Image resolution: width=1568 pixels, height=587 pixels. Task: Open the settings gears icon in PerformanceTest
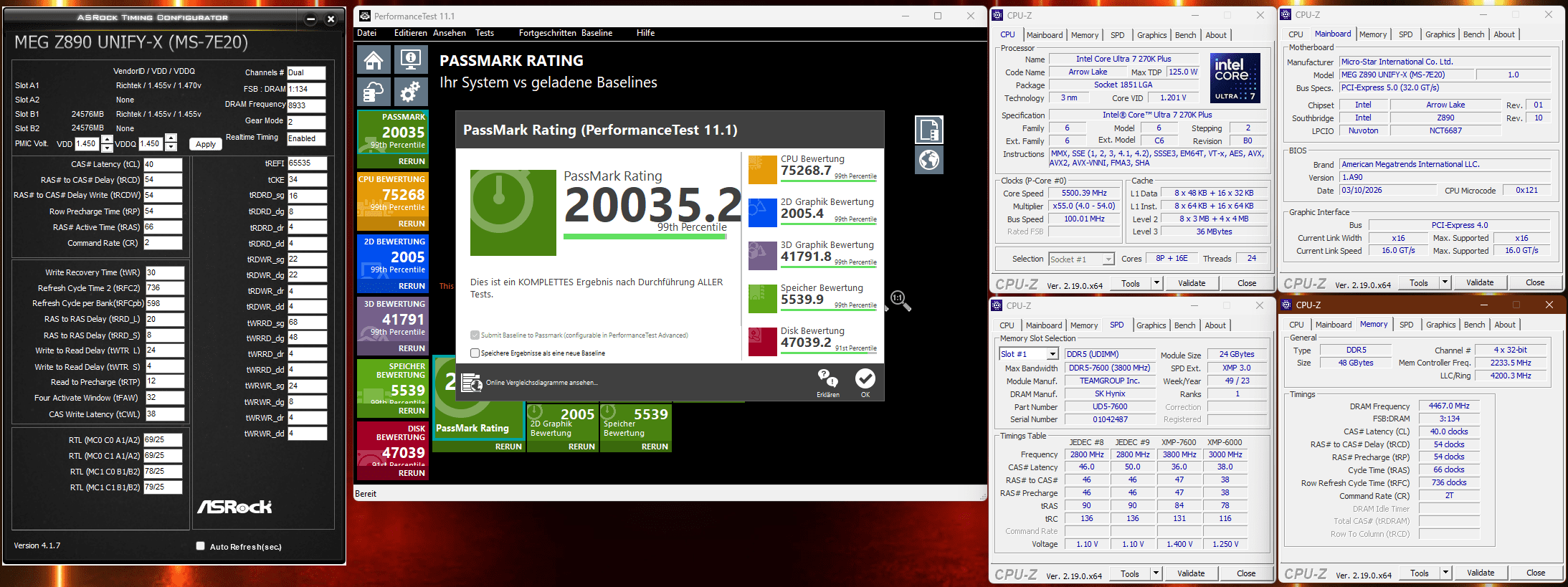coord(411,92)
